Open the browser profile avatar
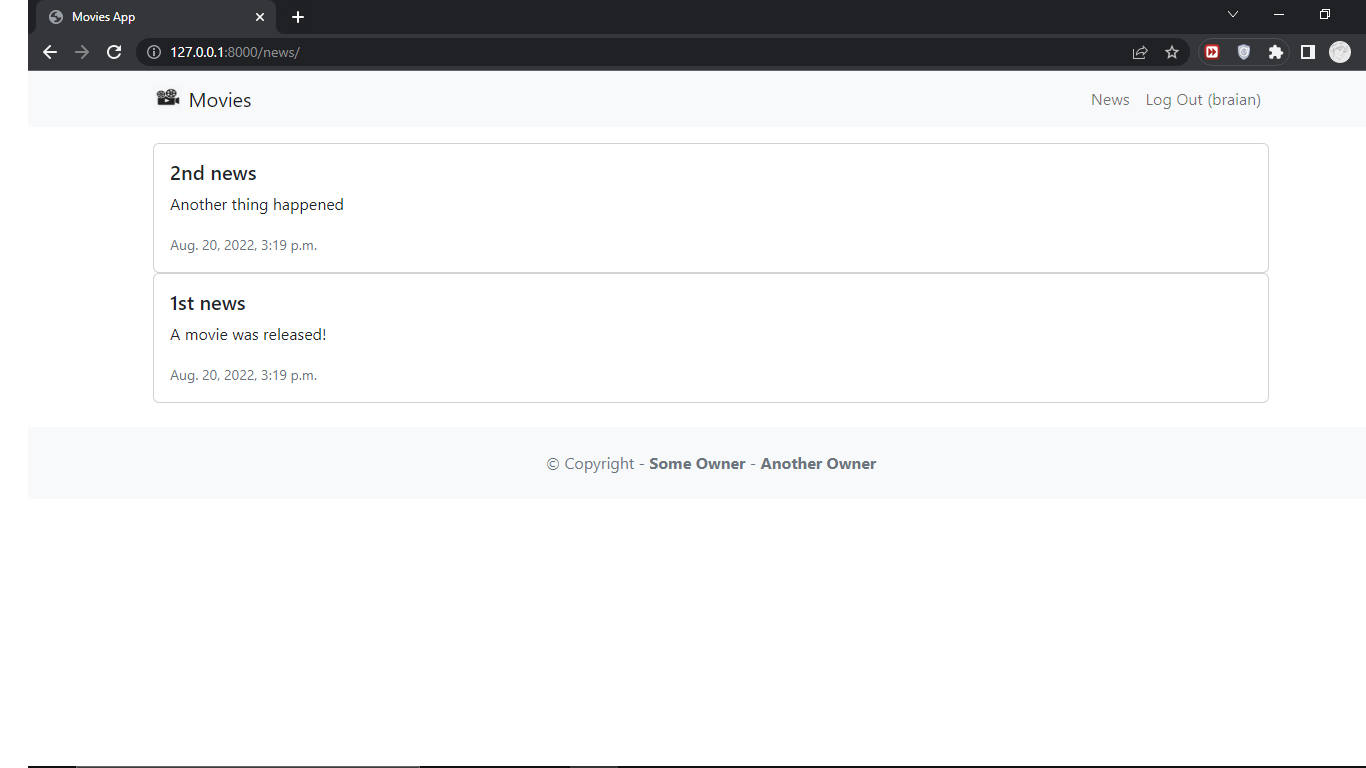 tap(1339, 52)
